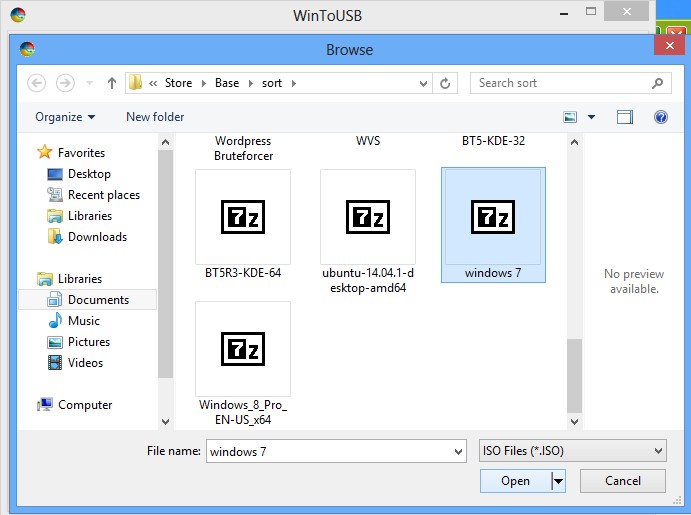Expand the chevron after Store breadcrumb
This screenshot has height=515, width=691.
pyautogui.click(x=204, y=83)
